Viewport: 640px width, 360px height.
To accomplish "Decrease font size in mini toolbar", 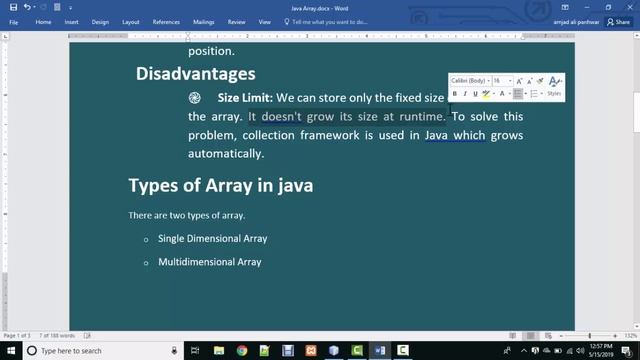I will click(529, 81).
